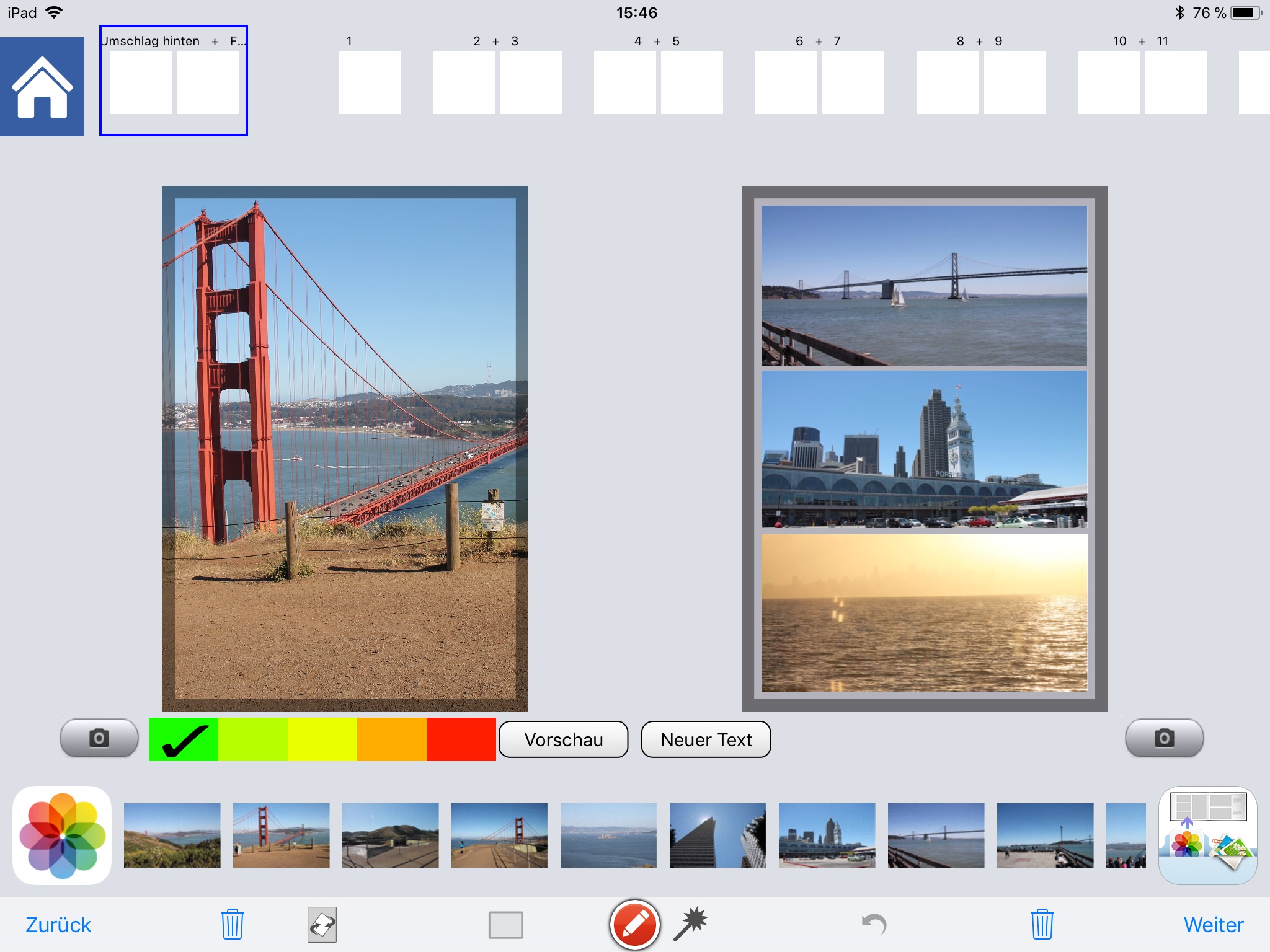Pick the Bay Bridge thumbnail in strip
The image size is (1270, 952).
tap(936, 835)
